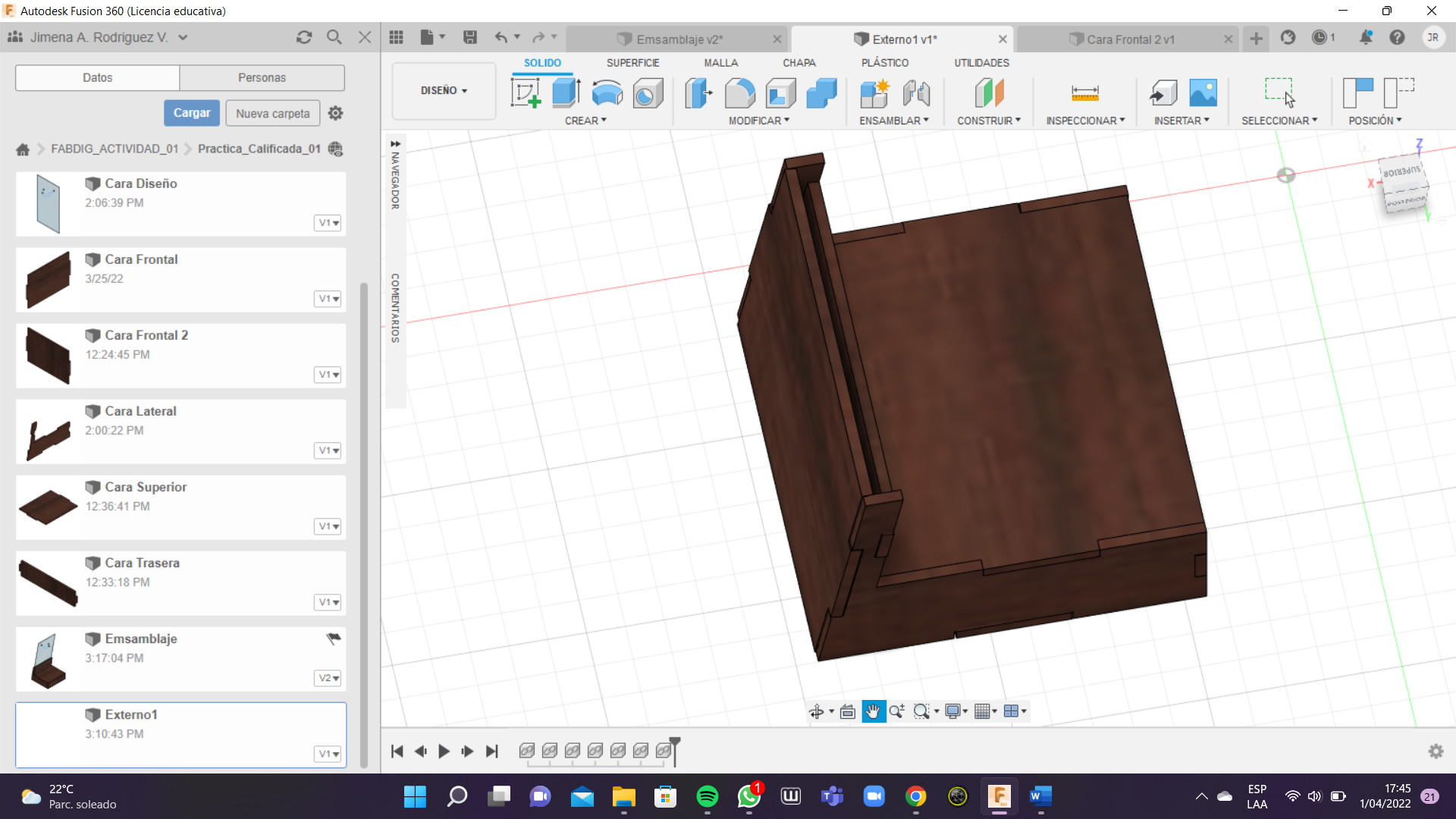Open the Diseño workspace dropdown
Screen dimensions: 1456x819
444,90
